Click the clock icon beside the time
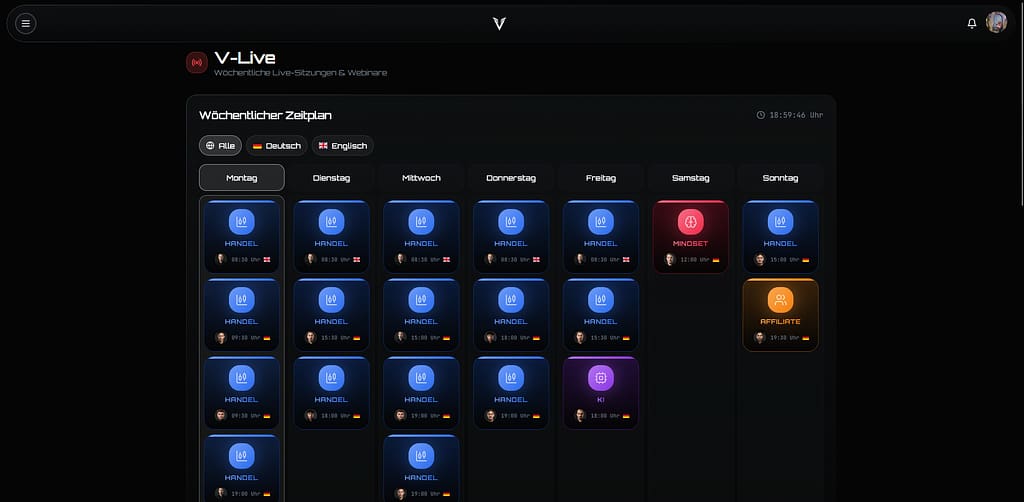The width and height of the screenshot is (1024, 502). click(761, 115)
